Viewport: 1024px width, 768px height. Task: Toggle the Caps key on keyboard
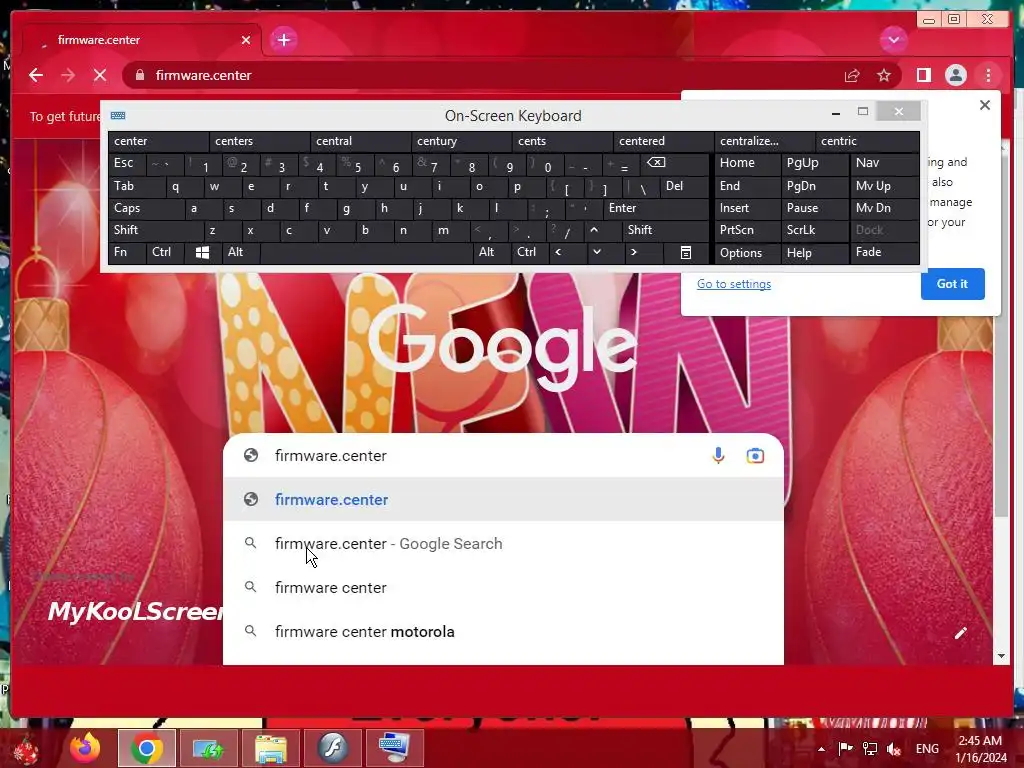[146, 208]
